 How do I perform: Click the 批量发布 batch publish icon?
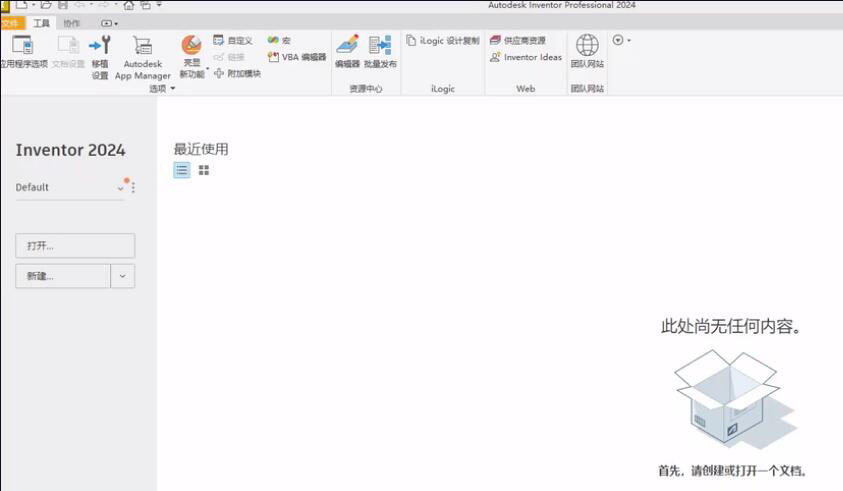pyautogui.click(x=380, y=45)
